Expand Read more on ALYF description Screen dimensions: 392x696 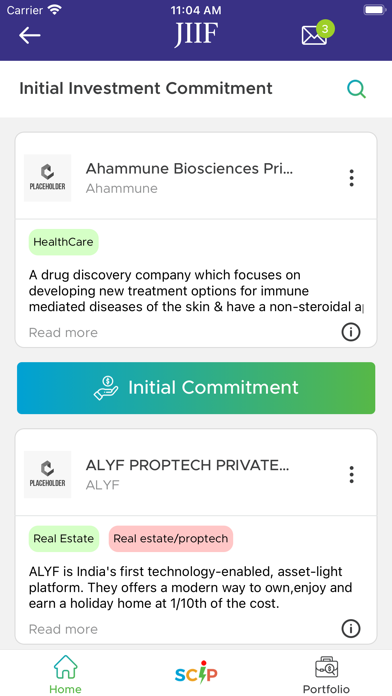tap(63, 629)
